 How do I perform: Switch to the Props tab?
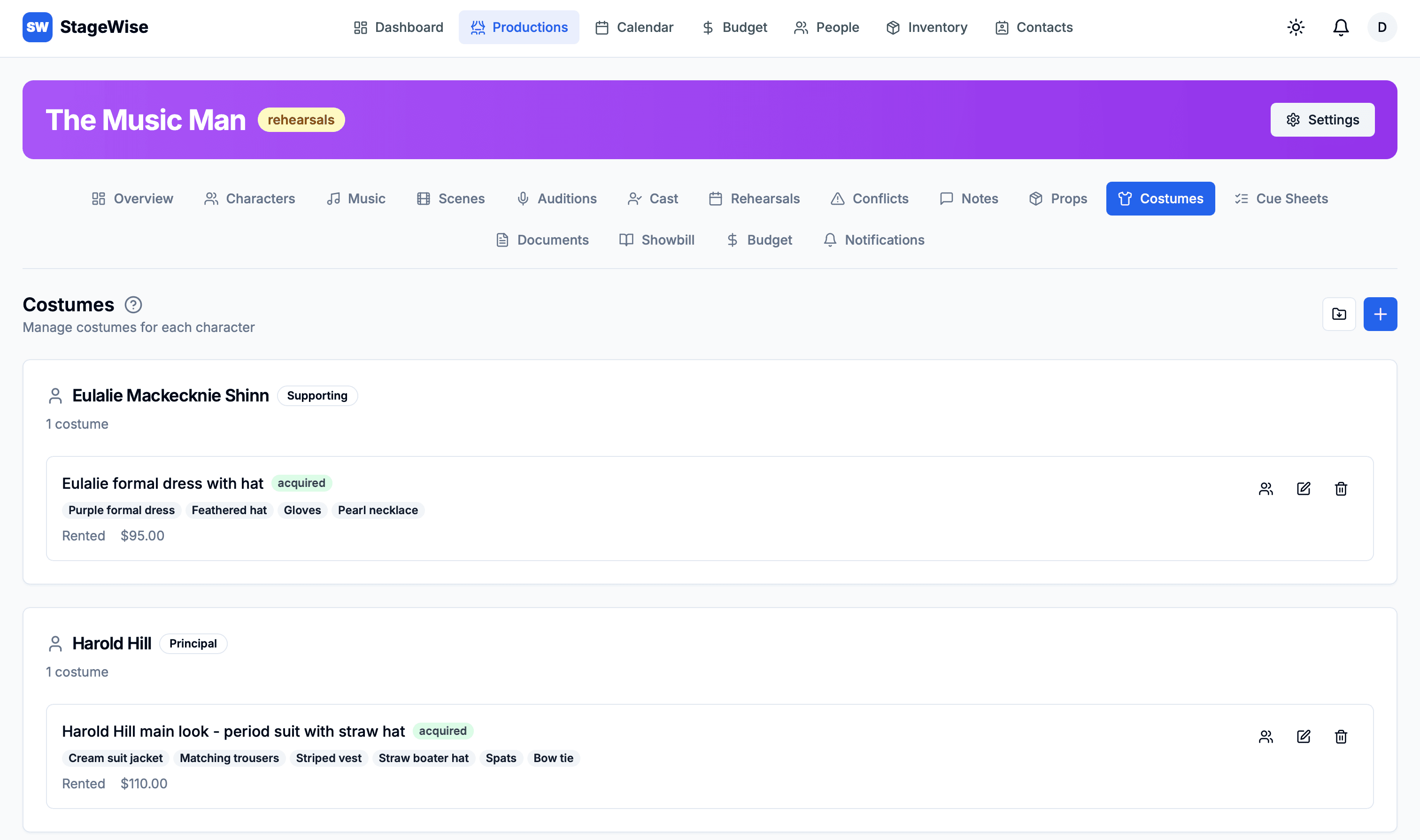click(1058, 199)
